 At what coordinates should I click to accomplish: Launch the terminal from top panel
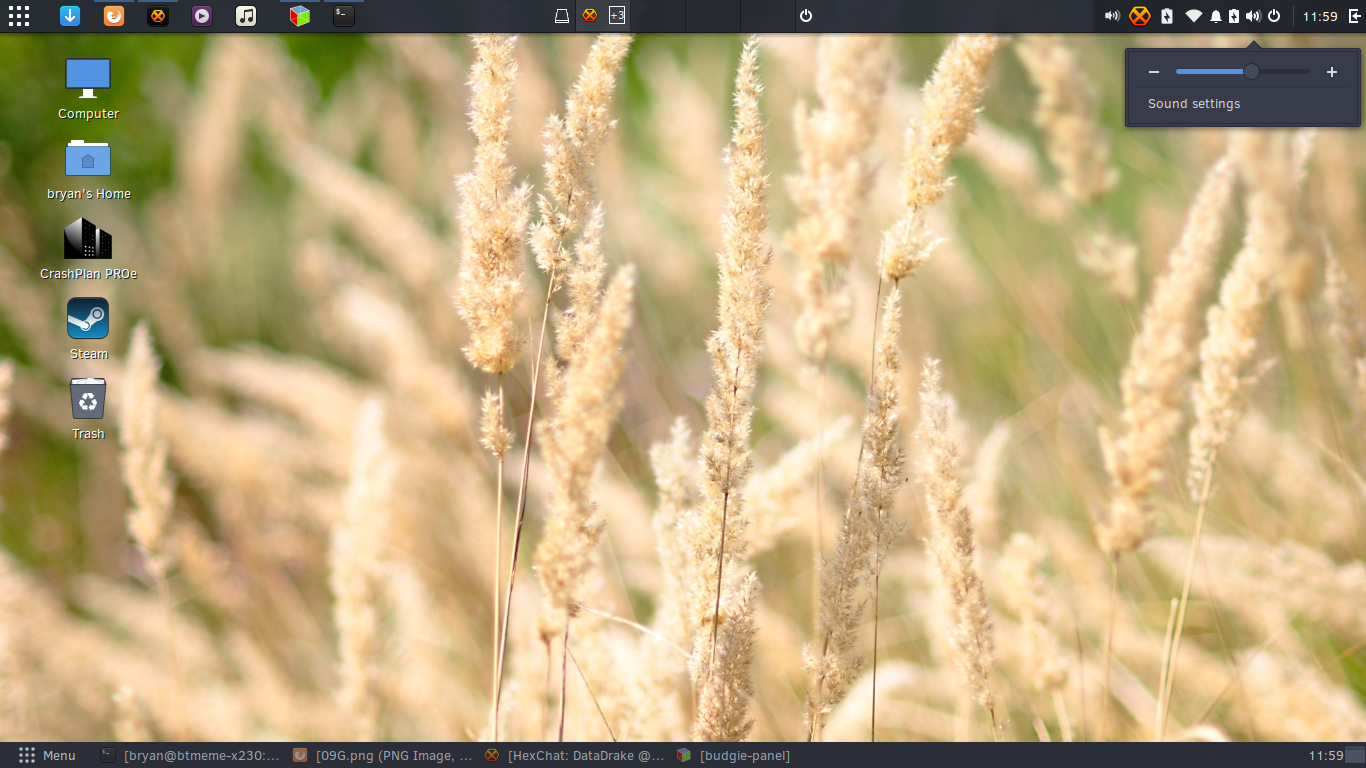[x=344, y=16]
